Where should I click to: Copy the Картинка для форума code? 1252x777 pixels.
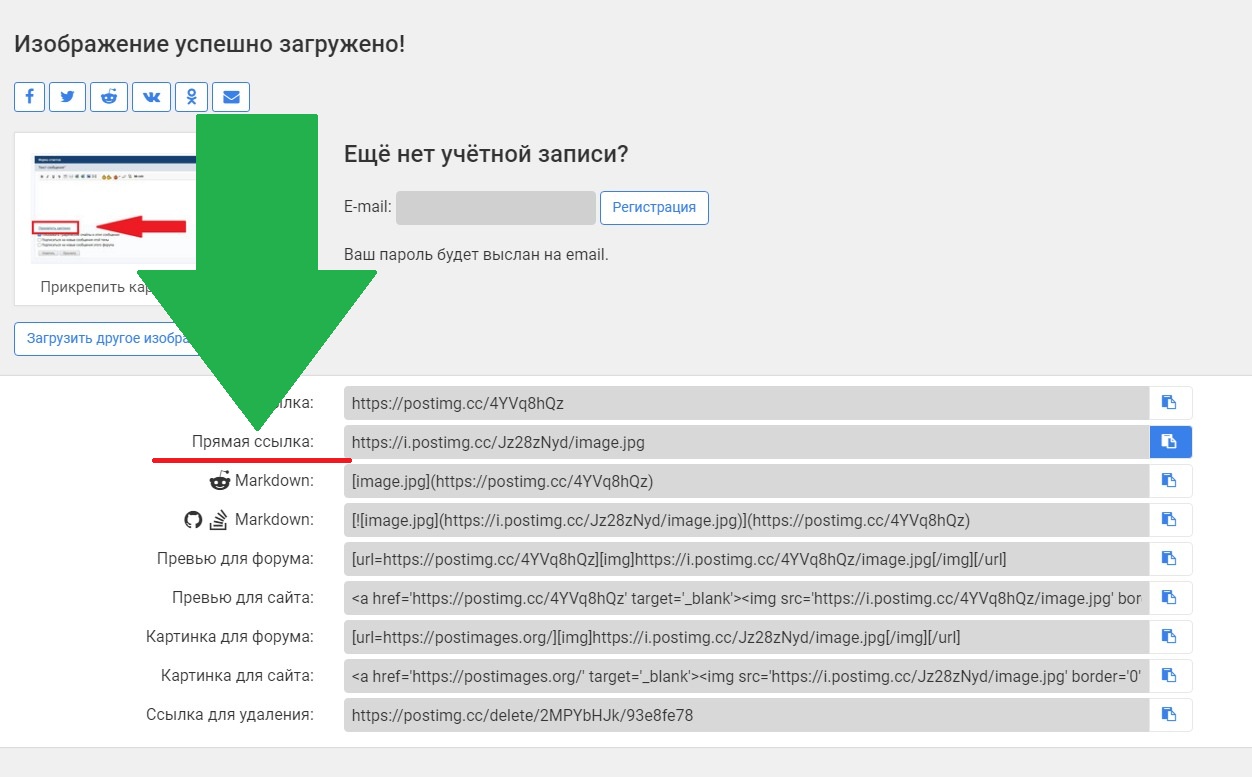(x=1170, y=637)
